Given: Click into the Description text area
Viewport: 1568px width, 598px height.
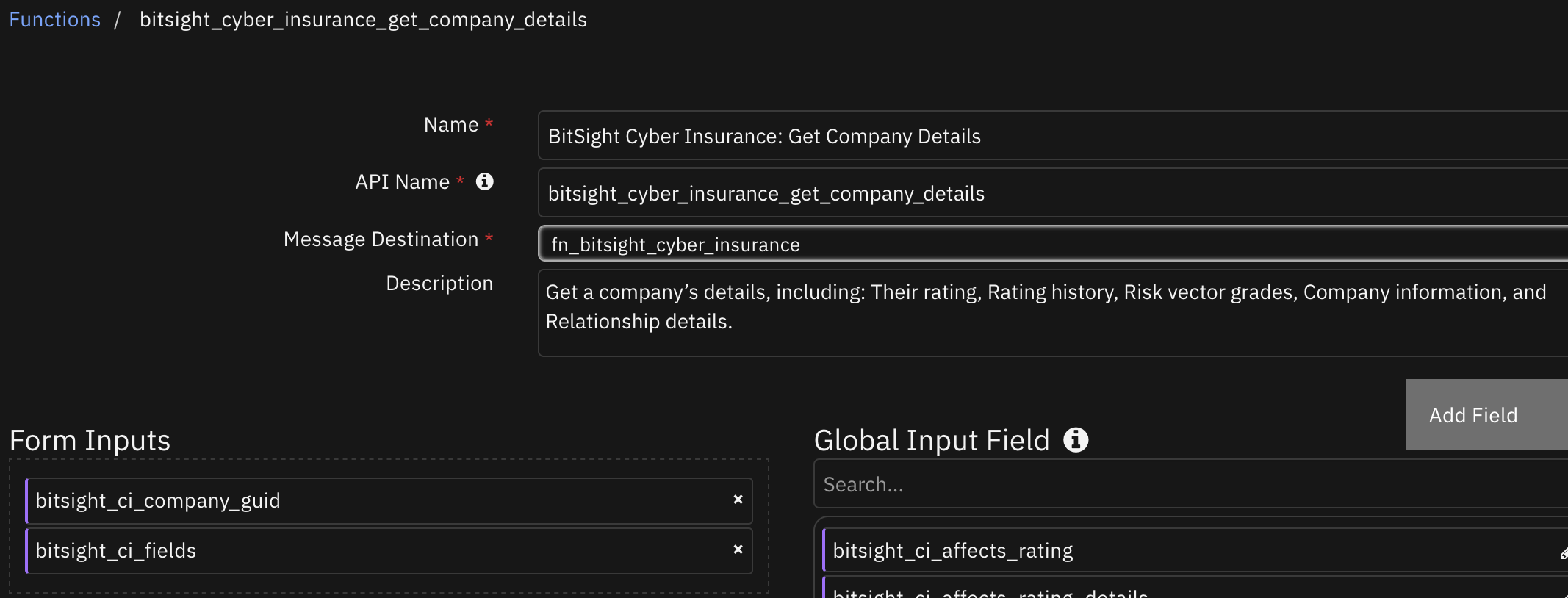Looking at the screenshot, I should coord(1053,313).
